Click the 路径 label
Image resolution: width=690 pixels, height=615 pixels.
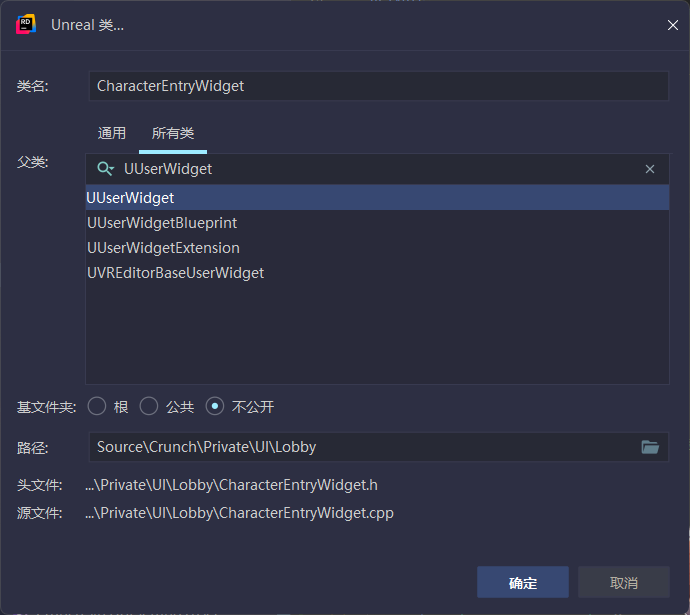33,448
